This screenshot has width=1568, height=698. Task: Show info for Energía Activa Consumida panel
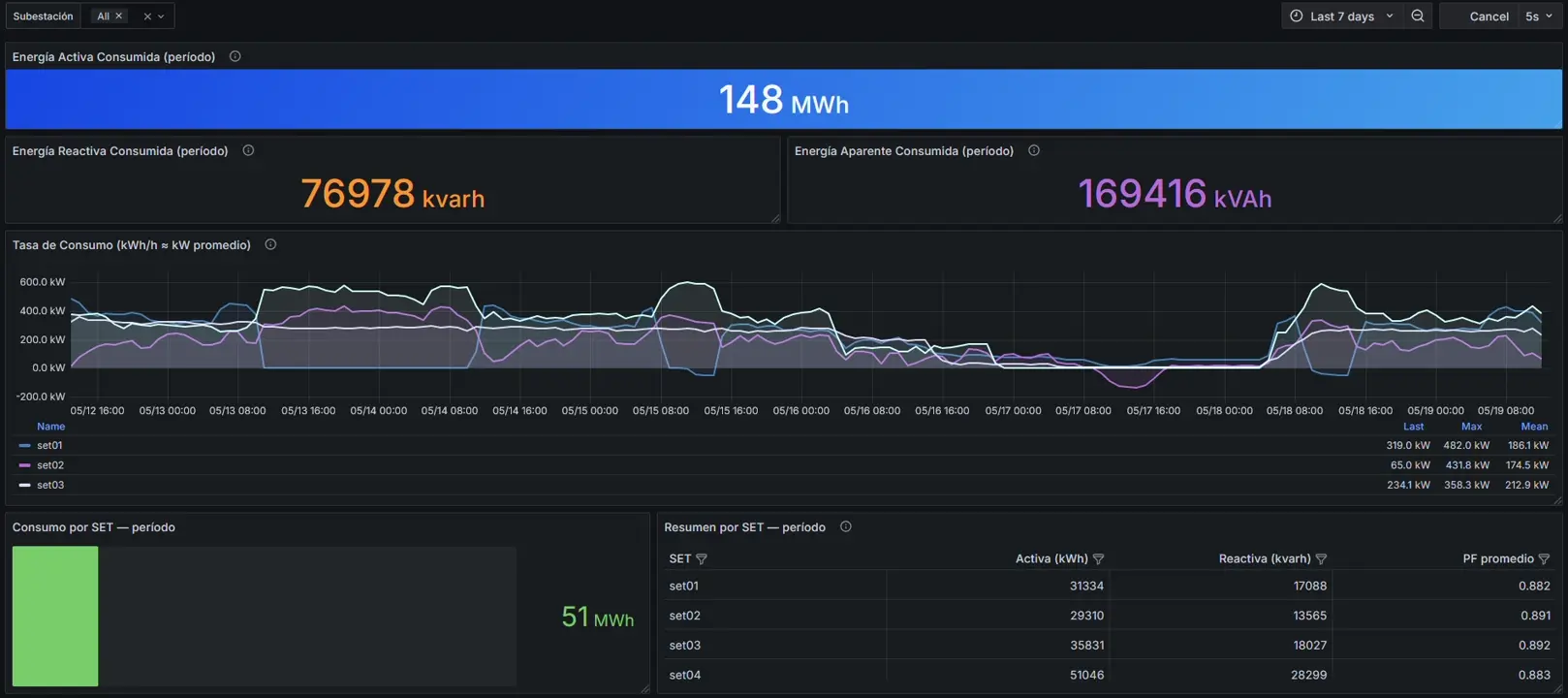click(x=235, y=57)
